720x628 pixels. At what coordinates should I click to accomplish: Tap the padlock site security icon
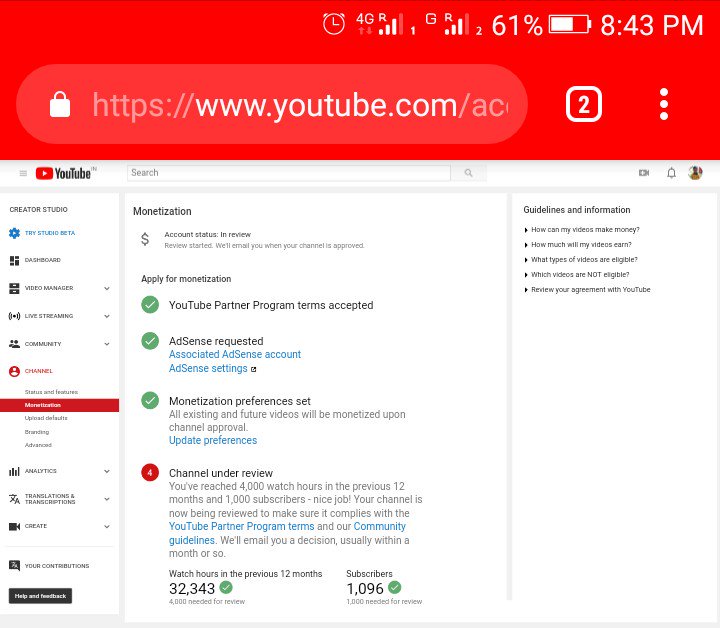point(60,104)
